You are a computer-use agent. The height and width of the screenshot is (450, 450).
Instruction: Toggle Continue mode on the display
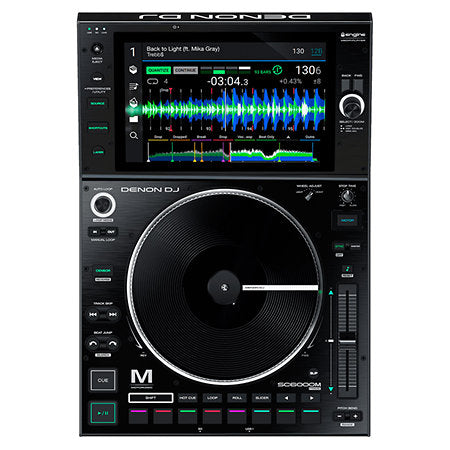(185, 70)
